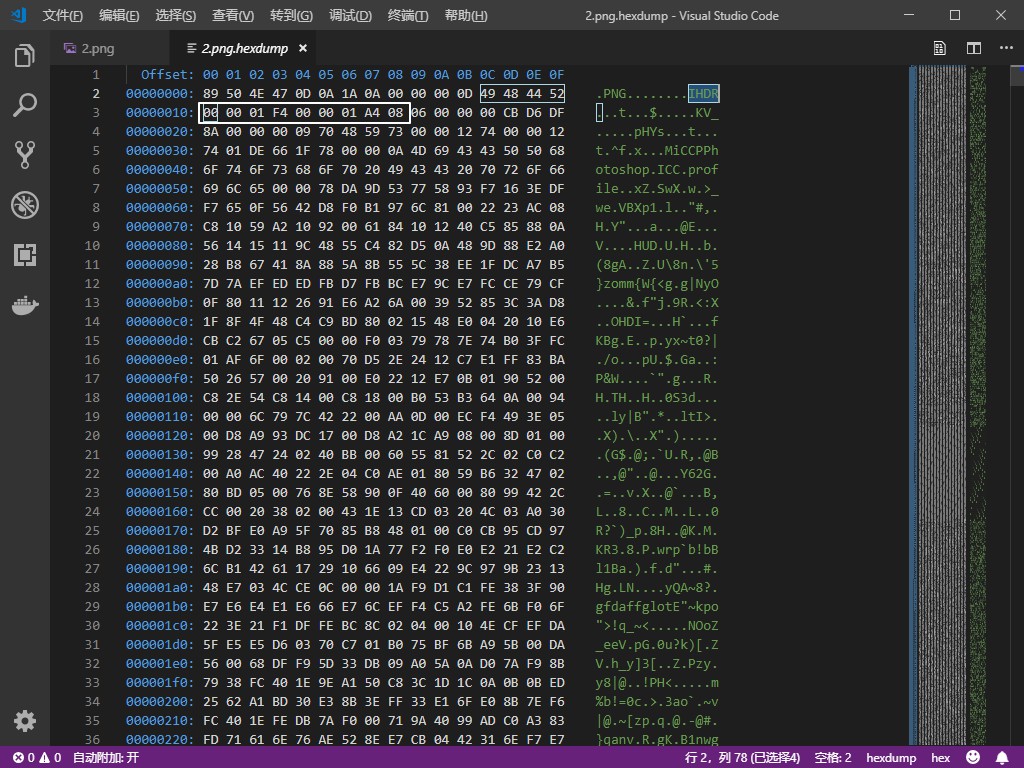The width and height of the screenshot is (1024, 768).
Task: Click line and column indicator 行 2, 列 78
Action: (742, 758)
